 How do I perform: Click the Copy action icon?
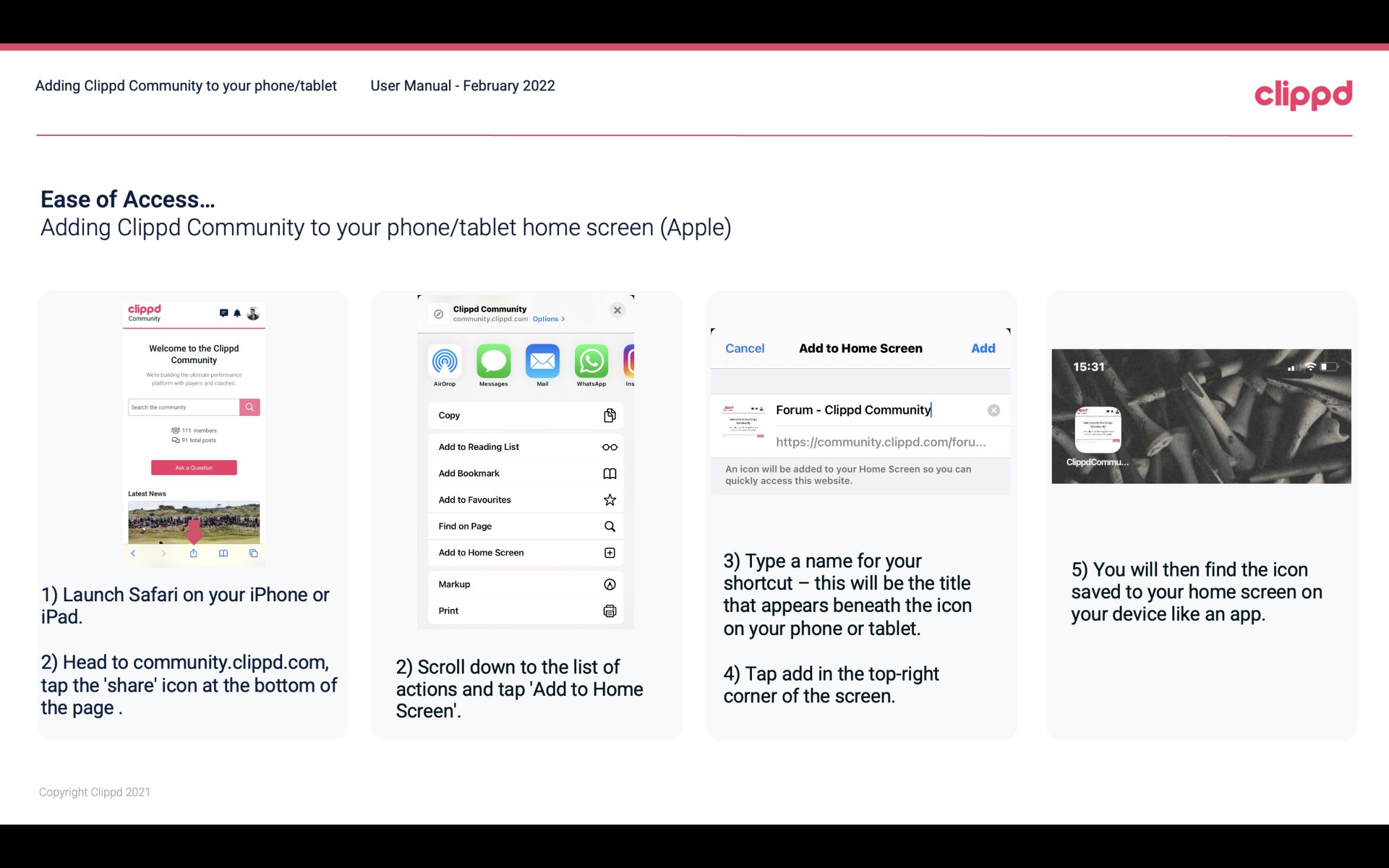tap(608, 415)
